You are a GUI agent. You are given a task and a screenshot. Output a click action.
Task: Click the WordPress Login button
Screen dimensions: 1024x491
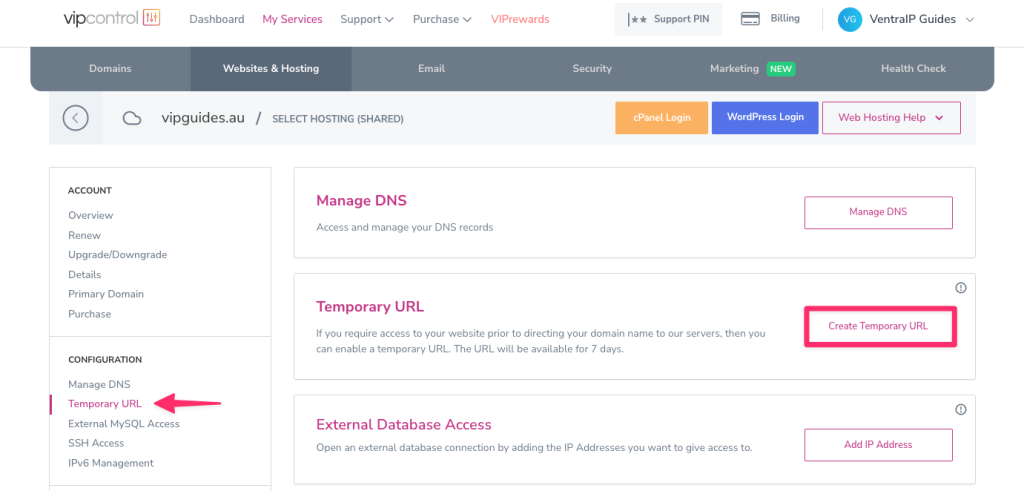pyautogui.click(x=765, y=118)
